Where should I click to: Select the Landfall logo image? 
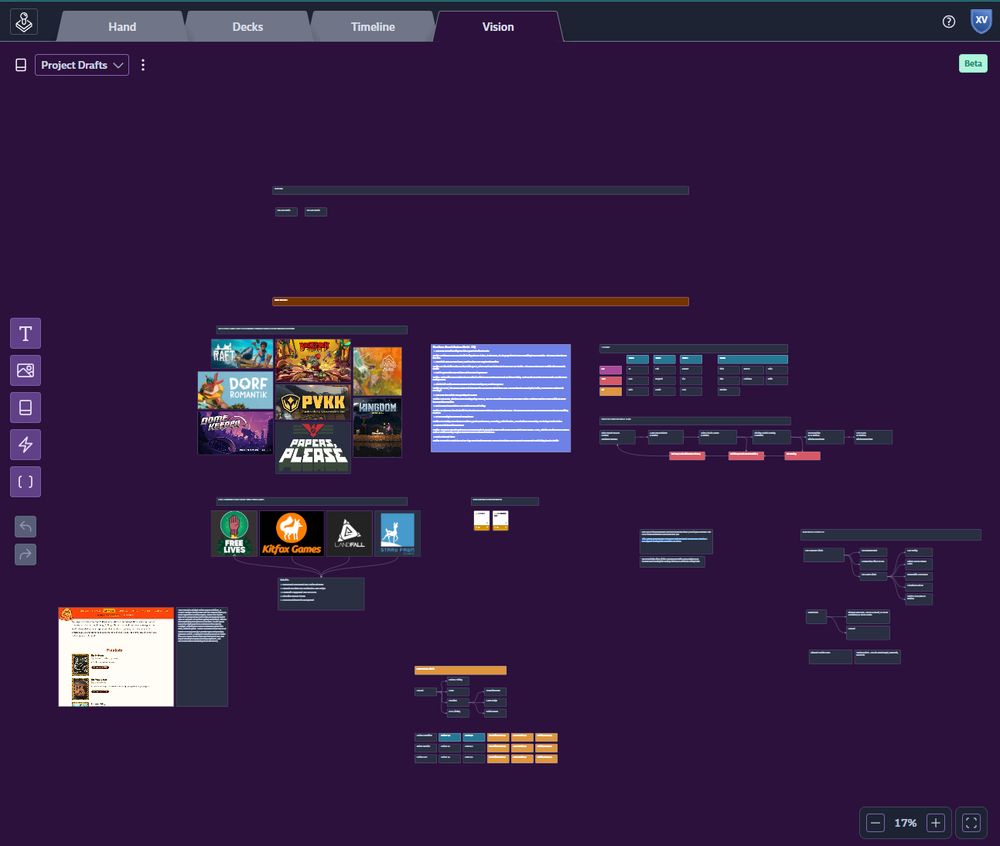click(349, 533)
